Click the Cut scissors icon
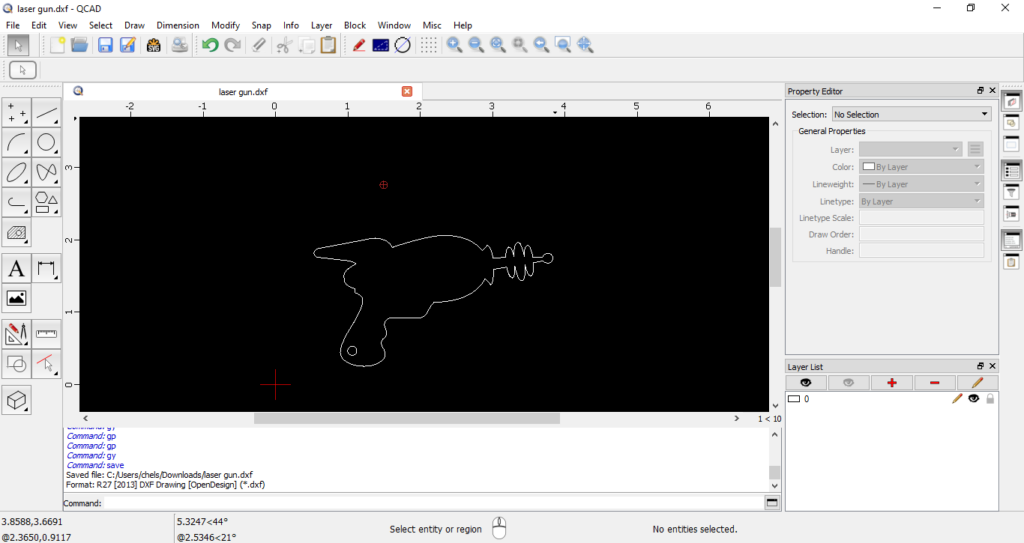Image resolution: width=1024 pixels, height=543 pixels. 283,45
